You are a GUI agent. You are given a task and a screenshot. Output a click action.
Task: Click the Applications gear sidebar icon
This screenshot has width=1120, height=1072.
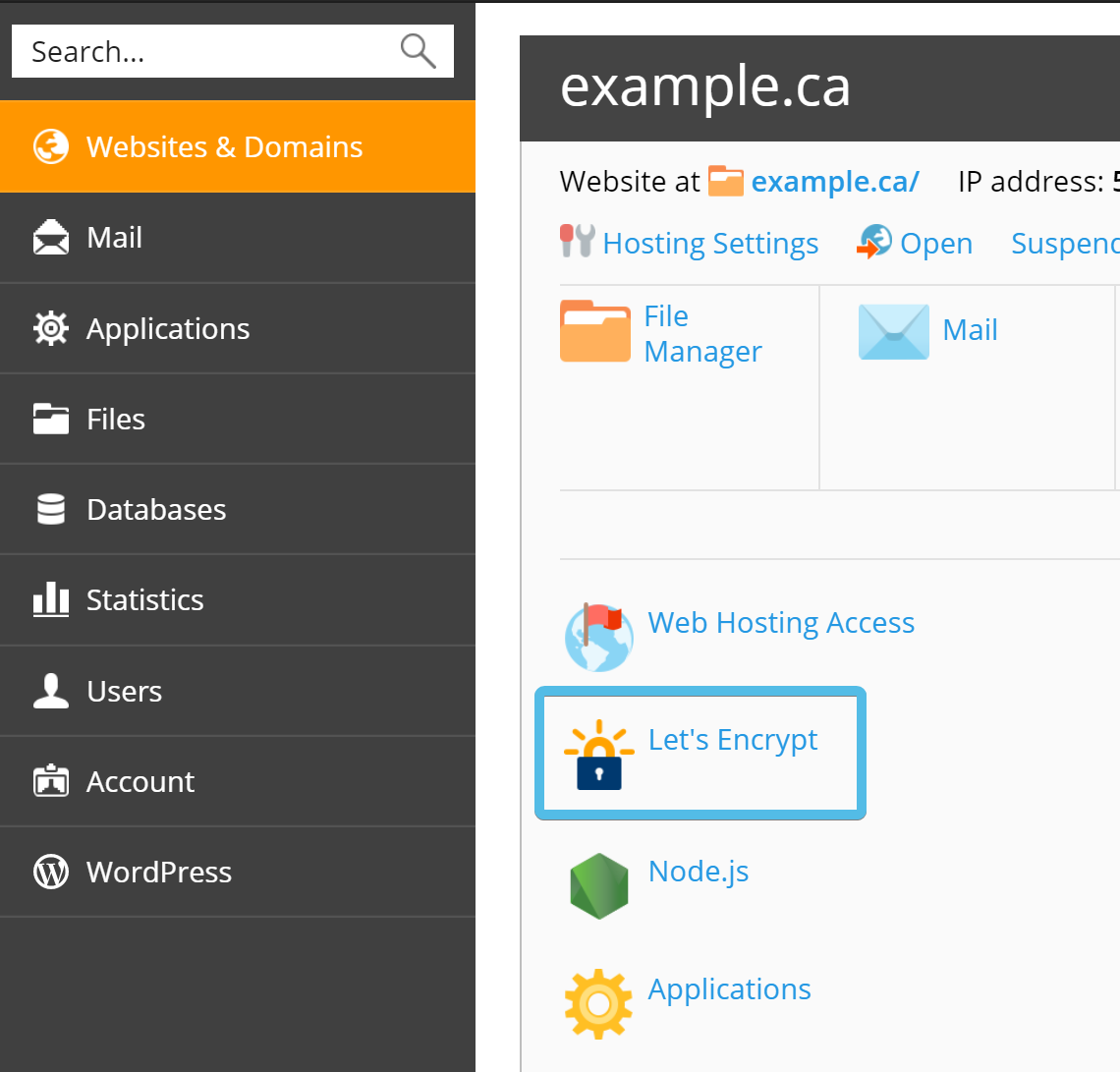[x=51, y=328]
